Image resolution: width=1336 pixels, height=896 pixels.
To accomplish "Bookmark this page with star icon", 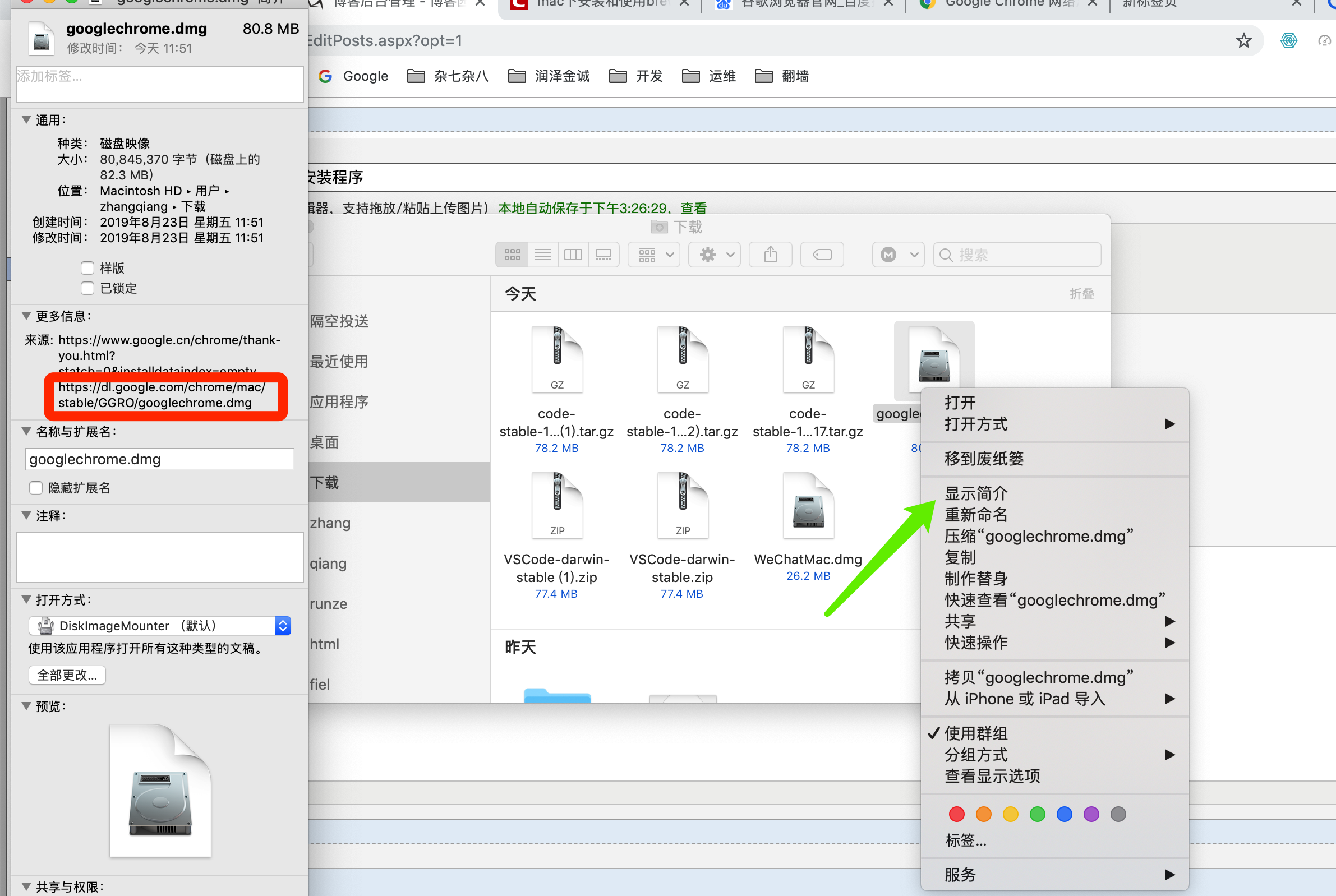I will click(x=1243, y=40).
